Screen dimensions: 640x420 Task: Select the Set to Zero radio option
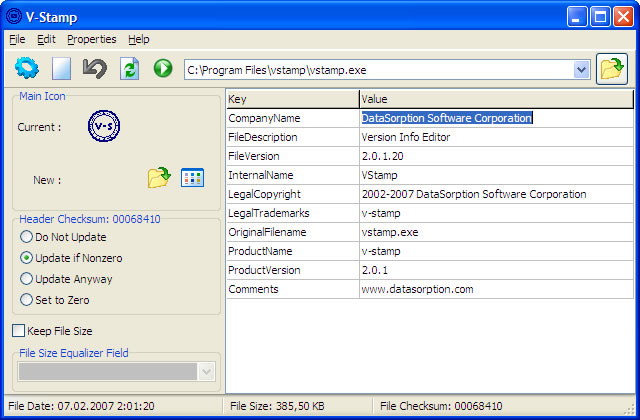tap(27, 299)
